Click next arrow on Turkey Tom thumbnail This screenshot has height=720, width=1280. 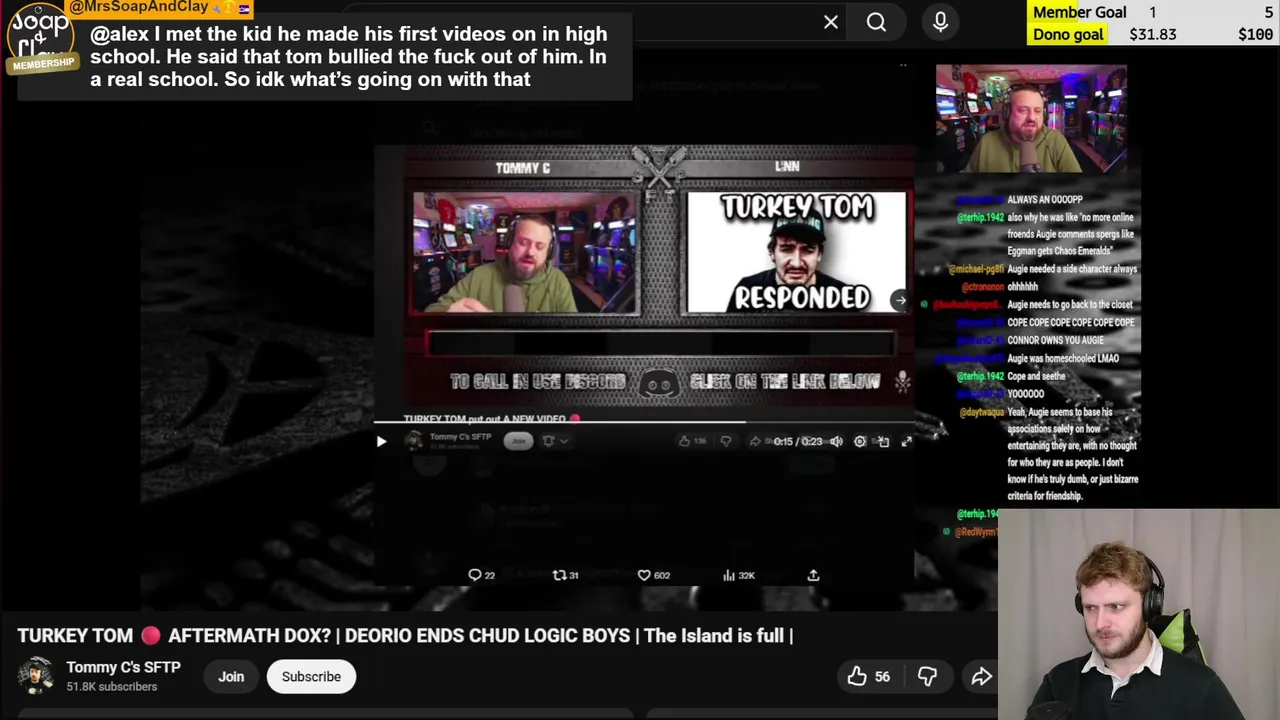point(900,300)
